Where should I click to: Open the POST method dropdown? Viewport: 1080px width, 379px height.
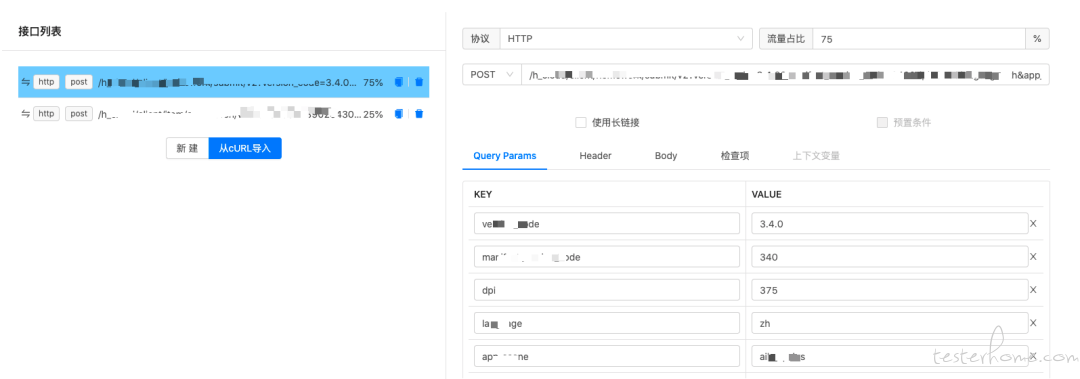(492, 74)
